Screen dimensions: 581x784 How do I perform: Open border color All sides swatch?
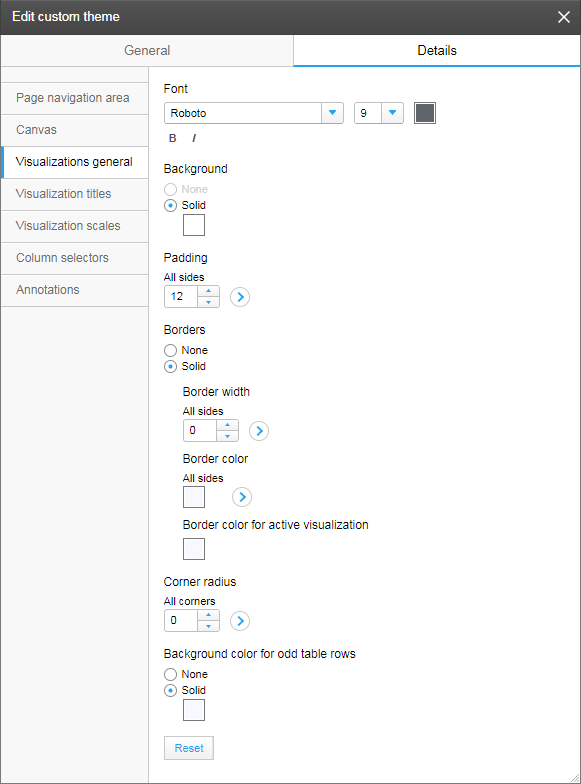point(194,497)
